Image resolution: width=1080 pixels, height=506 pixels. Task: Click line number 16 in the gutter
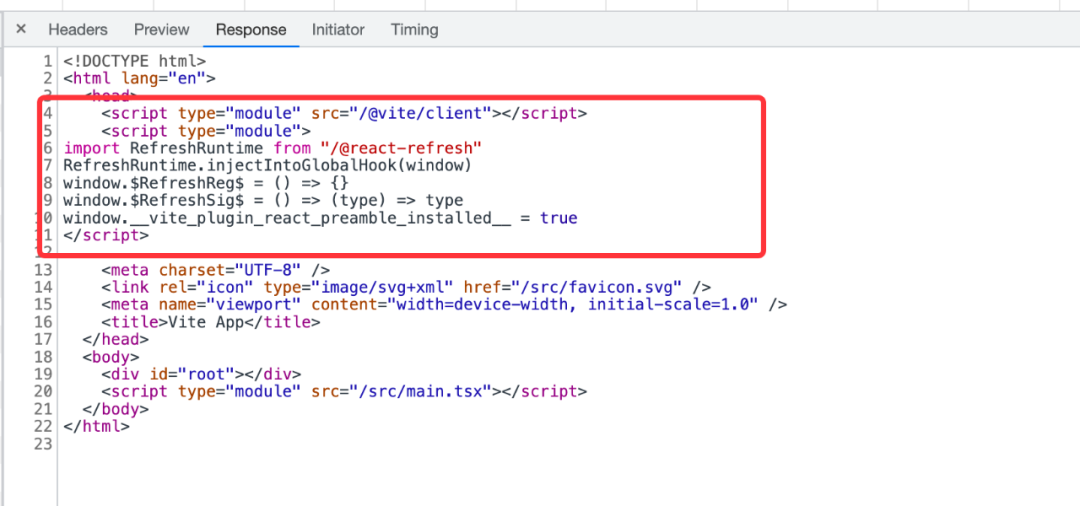coord(43,321)
